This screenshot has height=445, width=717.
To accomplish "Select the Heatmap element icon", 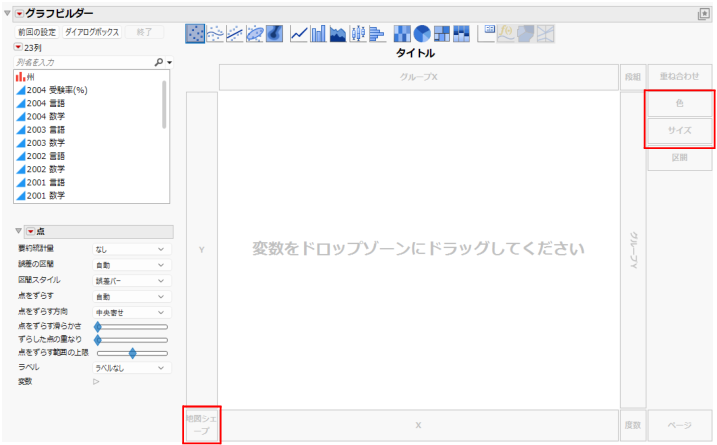I will click(402, 33).
